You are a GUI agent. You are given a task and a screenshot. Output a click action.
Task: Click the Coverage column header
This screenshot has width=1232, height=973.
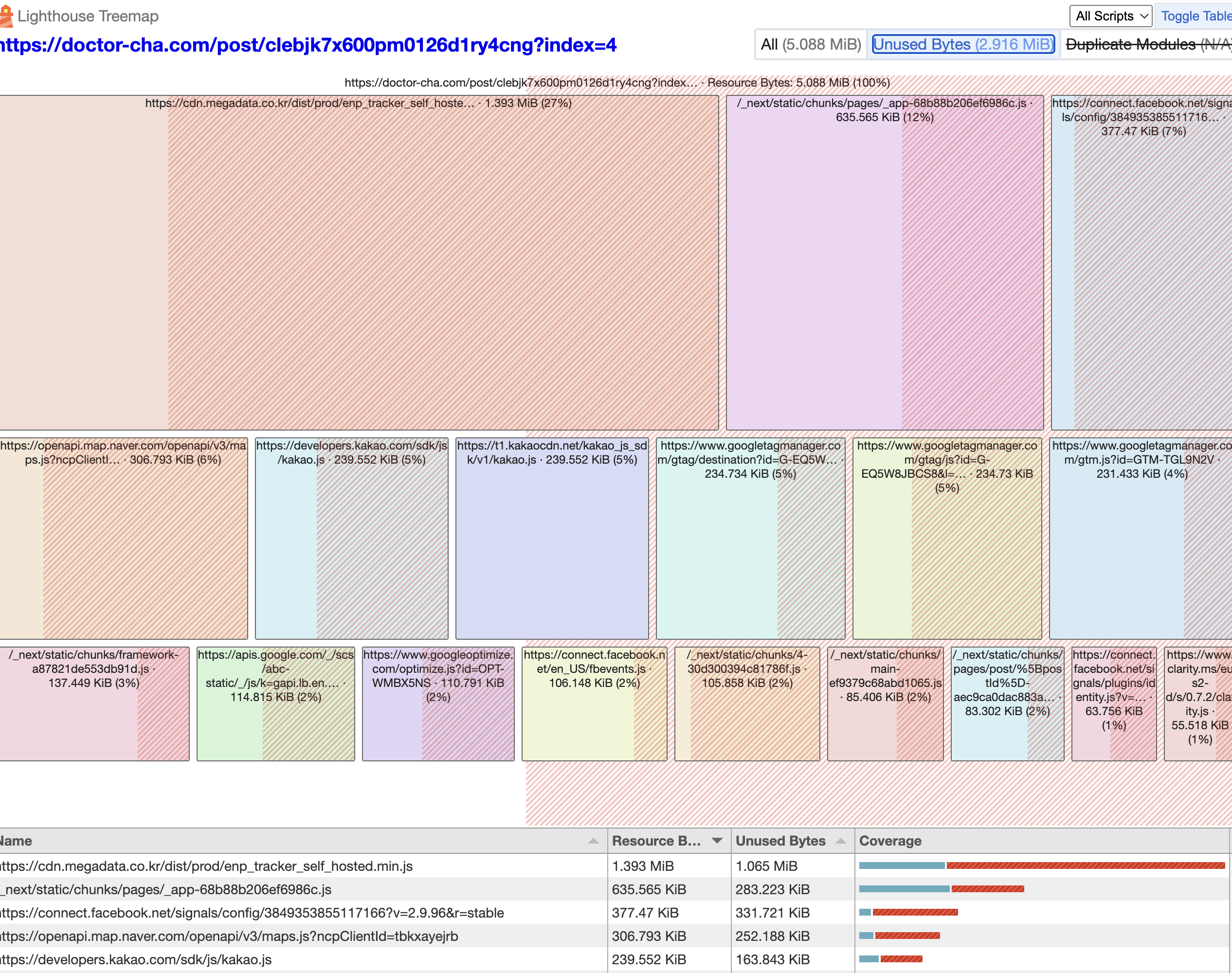tap(1042, 841)
